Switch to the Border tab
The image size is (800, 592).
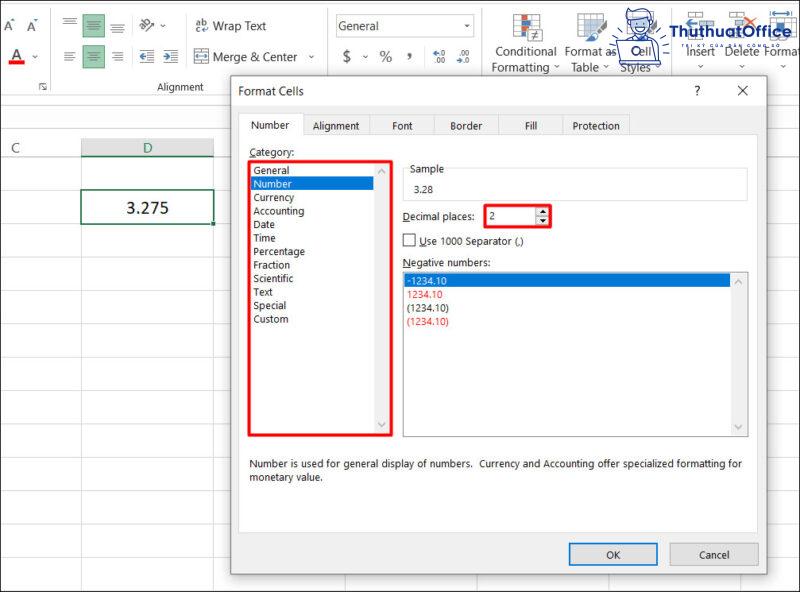(465, 125)
